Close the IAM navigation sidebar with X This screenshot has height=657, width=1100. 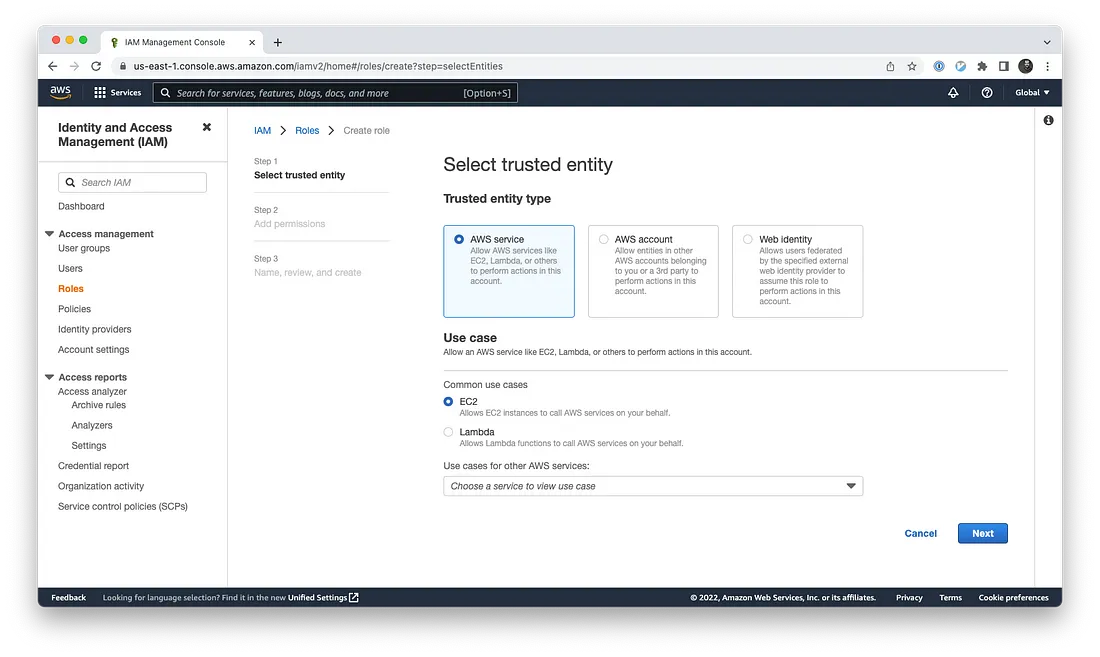(x=206, y=127)
